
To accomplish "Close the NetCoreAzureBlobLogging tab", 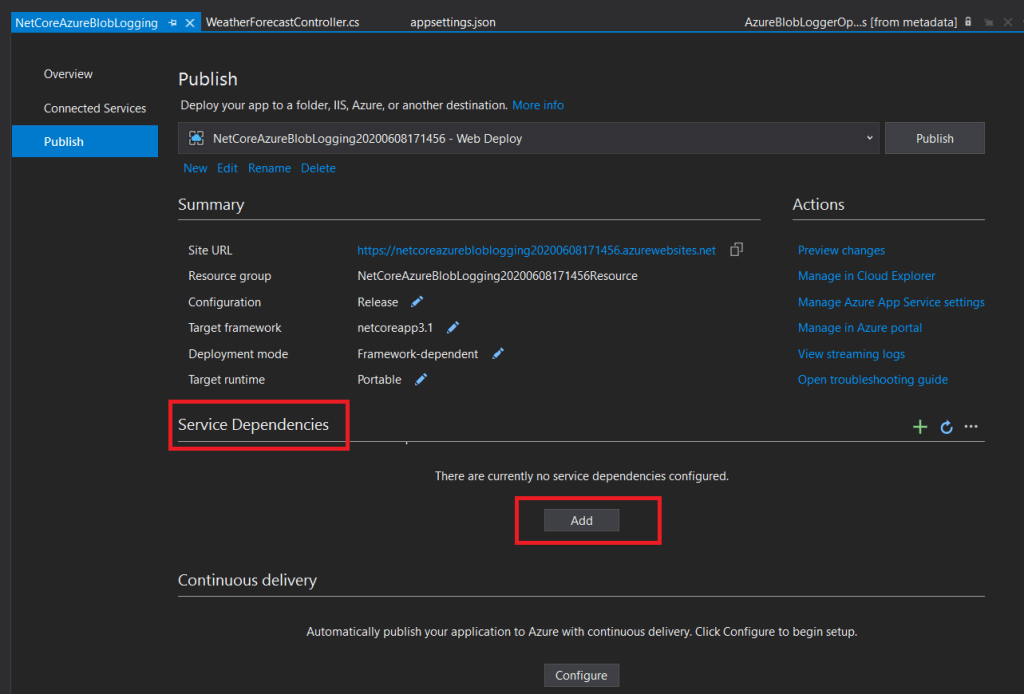I will click(190, 22).
